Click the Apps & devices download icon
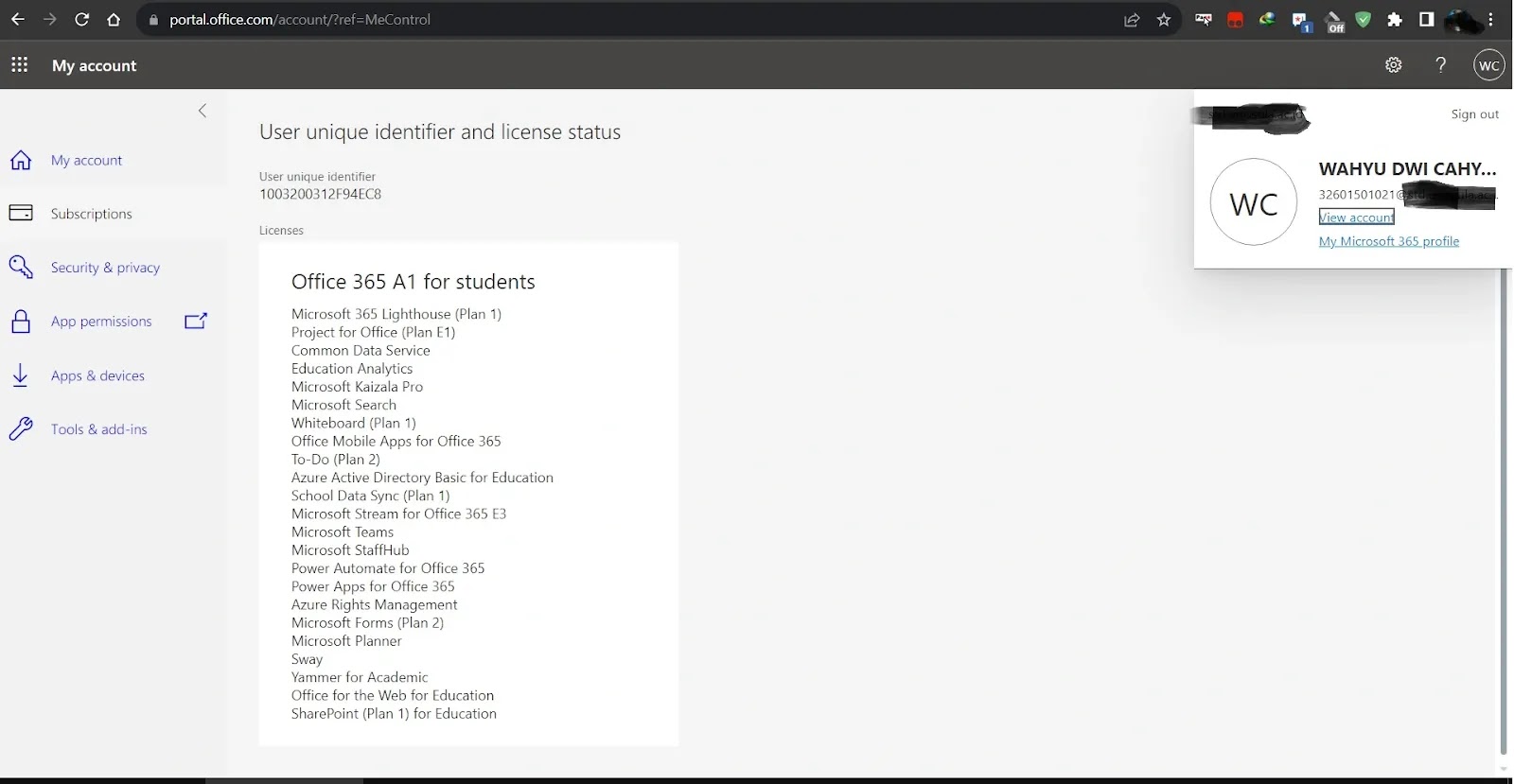 [21, 375]
